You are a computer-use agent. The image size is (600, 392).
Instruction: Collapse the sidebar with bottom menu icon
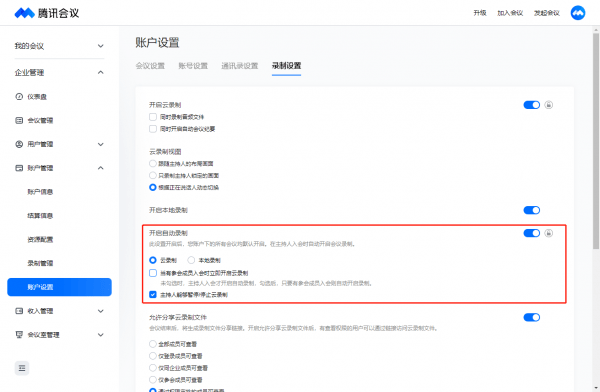(22, 368)
